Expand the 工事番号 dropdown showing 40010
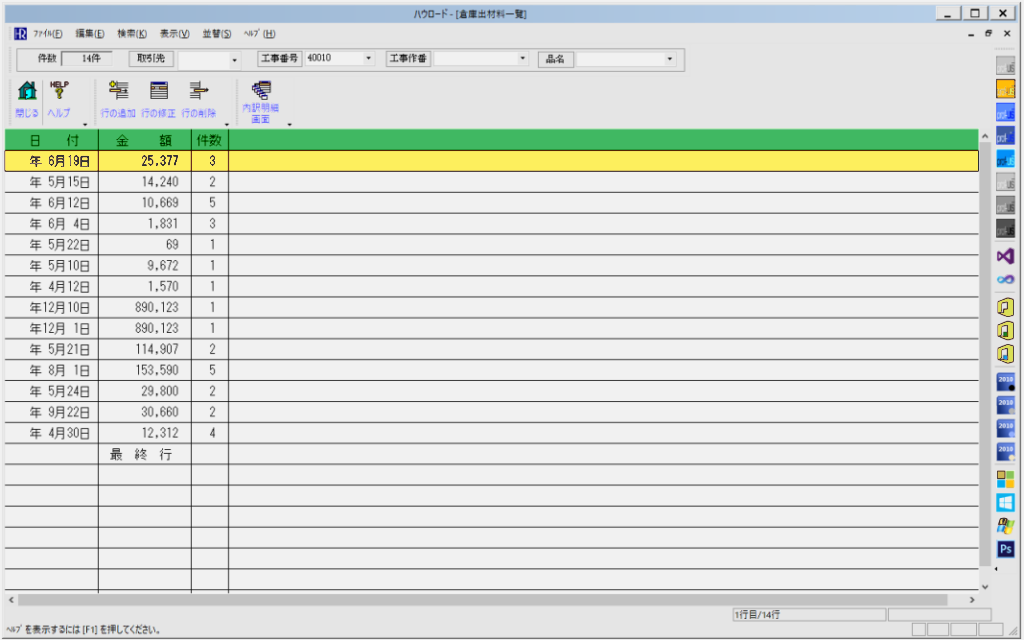This screenshot has width=1024, height=640. tap(369, 59)
